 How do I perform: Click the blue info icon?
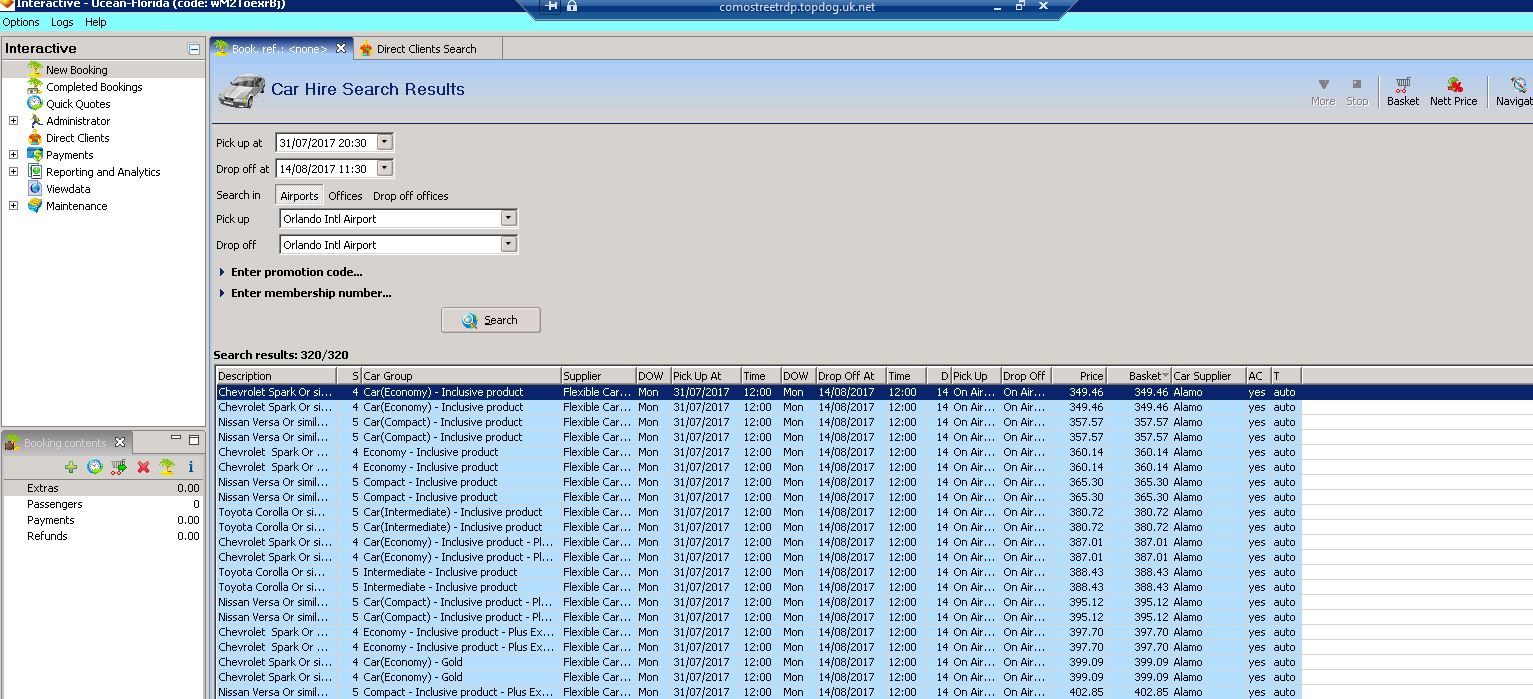[191, 467]
